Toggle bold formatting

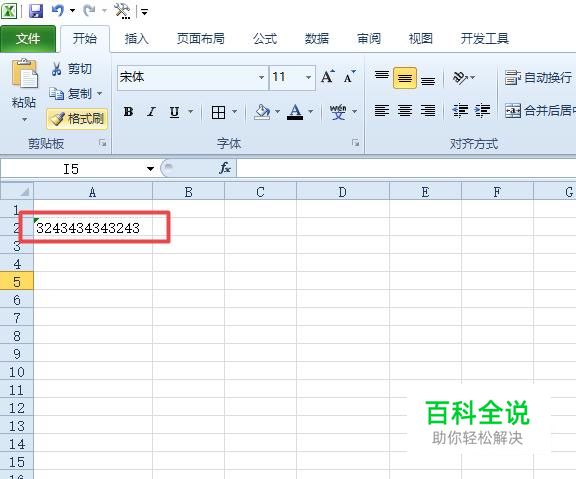coord(128,111)
